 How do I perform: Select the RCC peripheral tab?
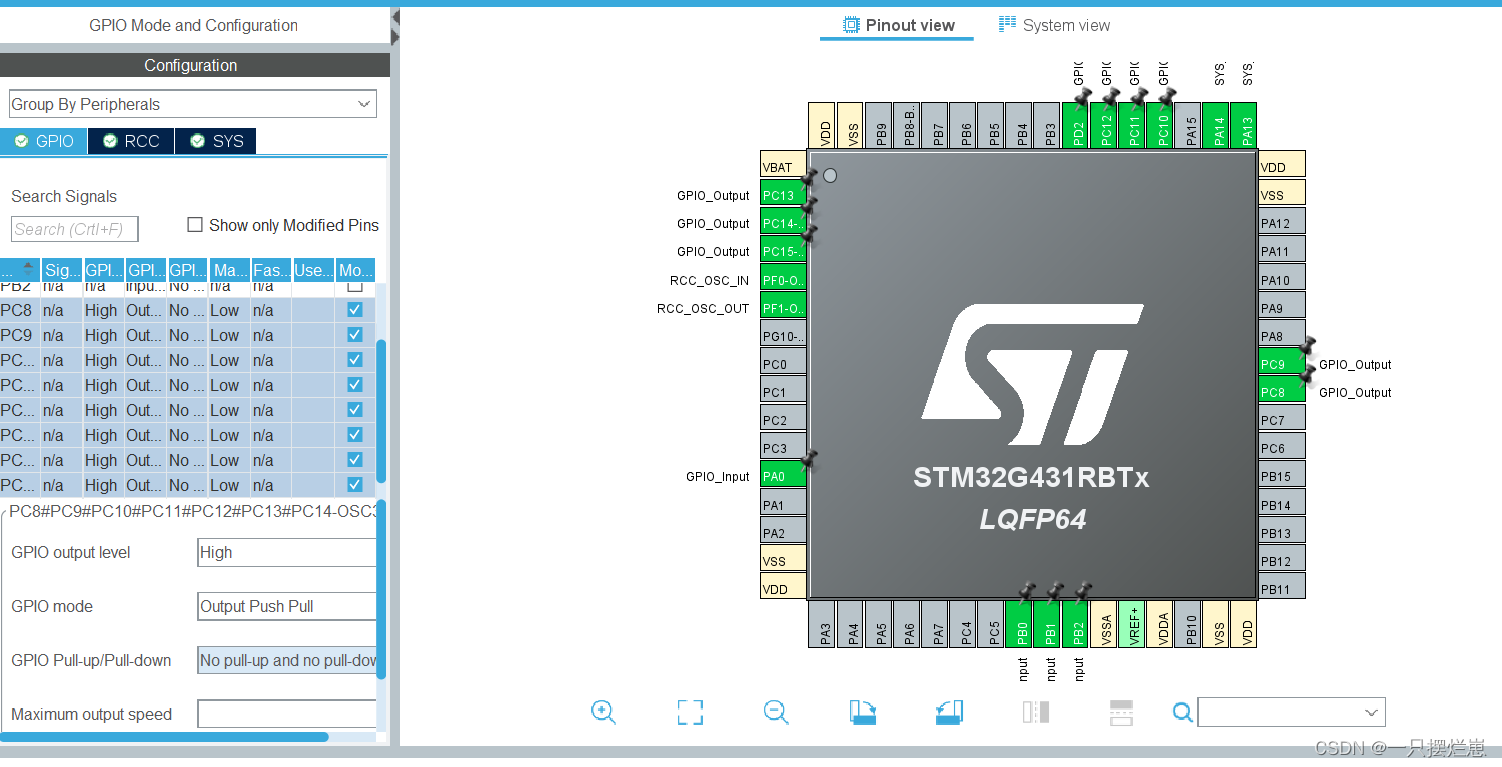130,141
